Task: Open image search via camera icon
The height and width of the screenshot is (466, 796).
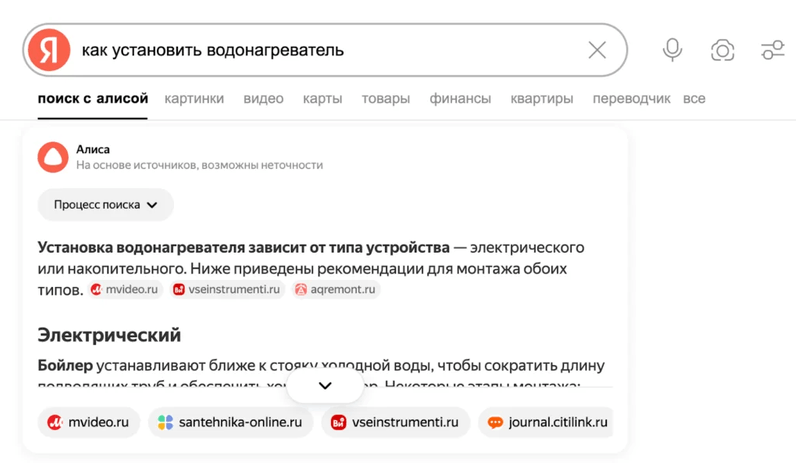Action: point(722,50)
